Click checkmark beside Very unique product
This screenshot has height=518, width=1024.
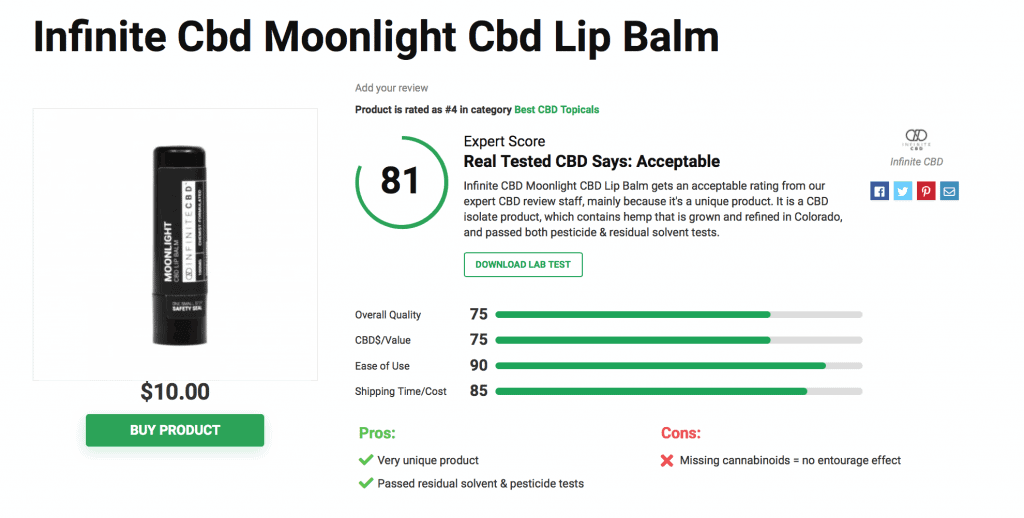(366, 460)
